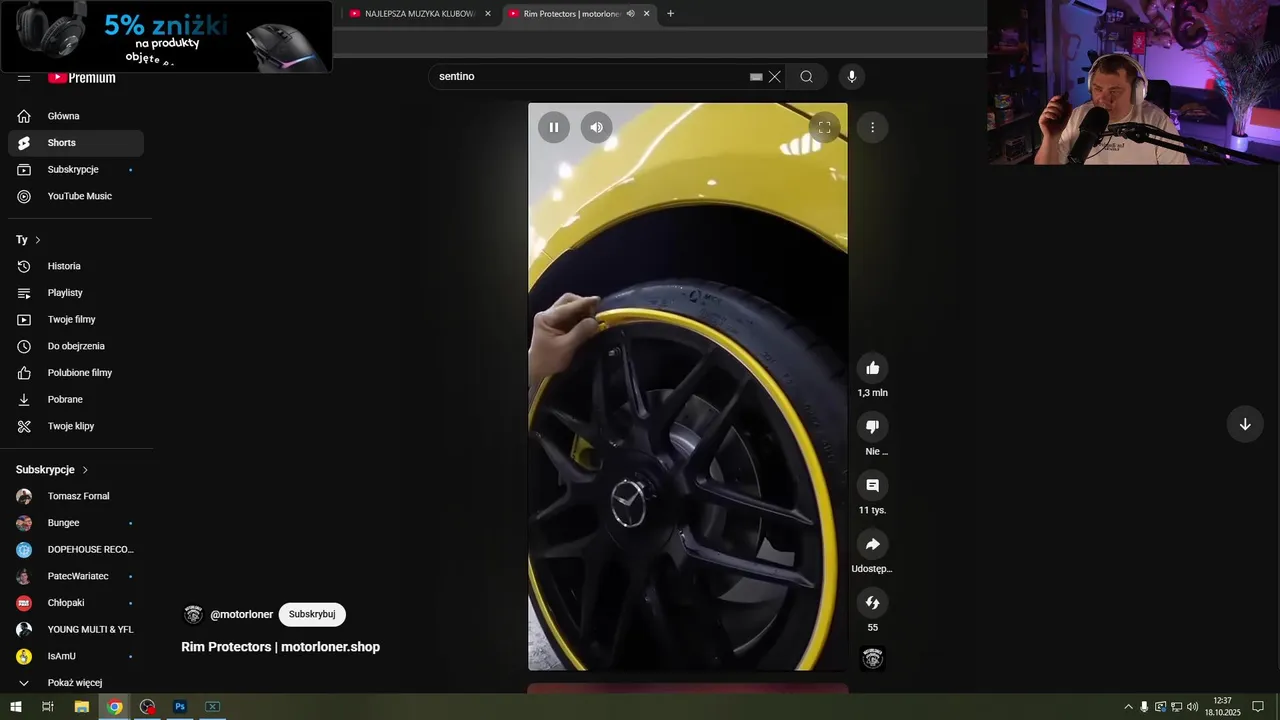The image size is (1280, 720).
Task: Subscribe with the Subskrybuj button
Action: [312, 615]
